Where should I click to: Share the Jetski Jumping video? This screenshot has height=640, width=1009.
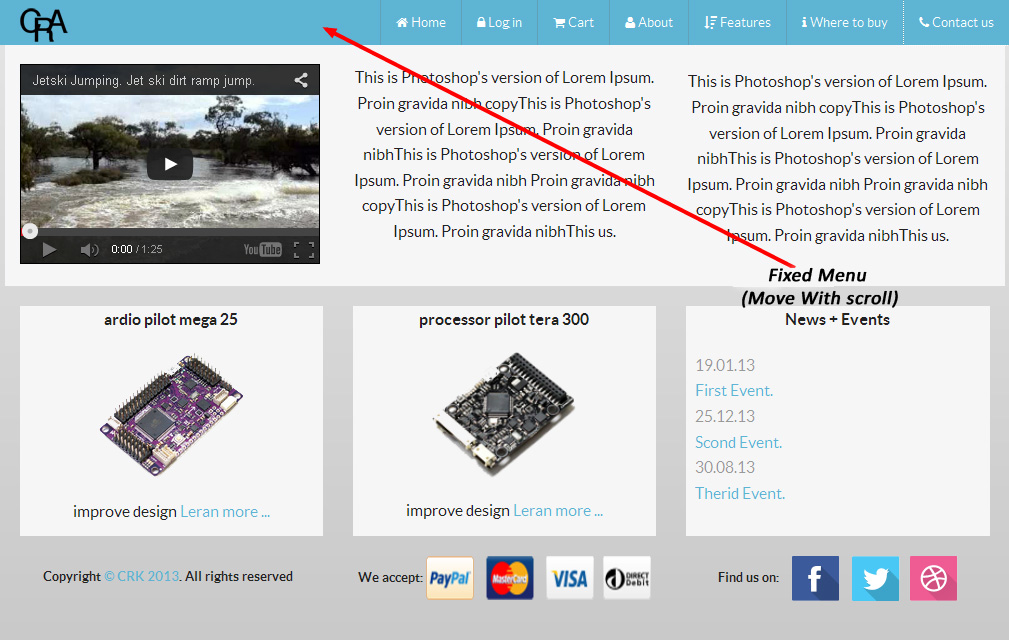[x=301, y=80]
